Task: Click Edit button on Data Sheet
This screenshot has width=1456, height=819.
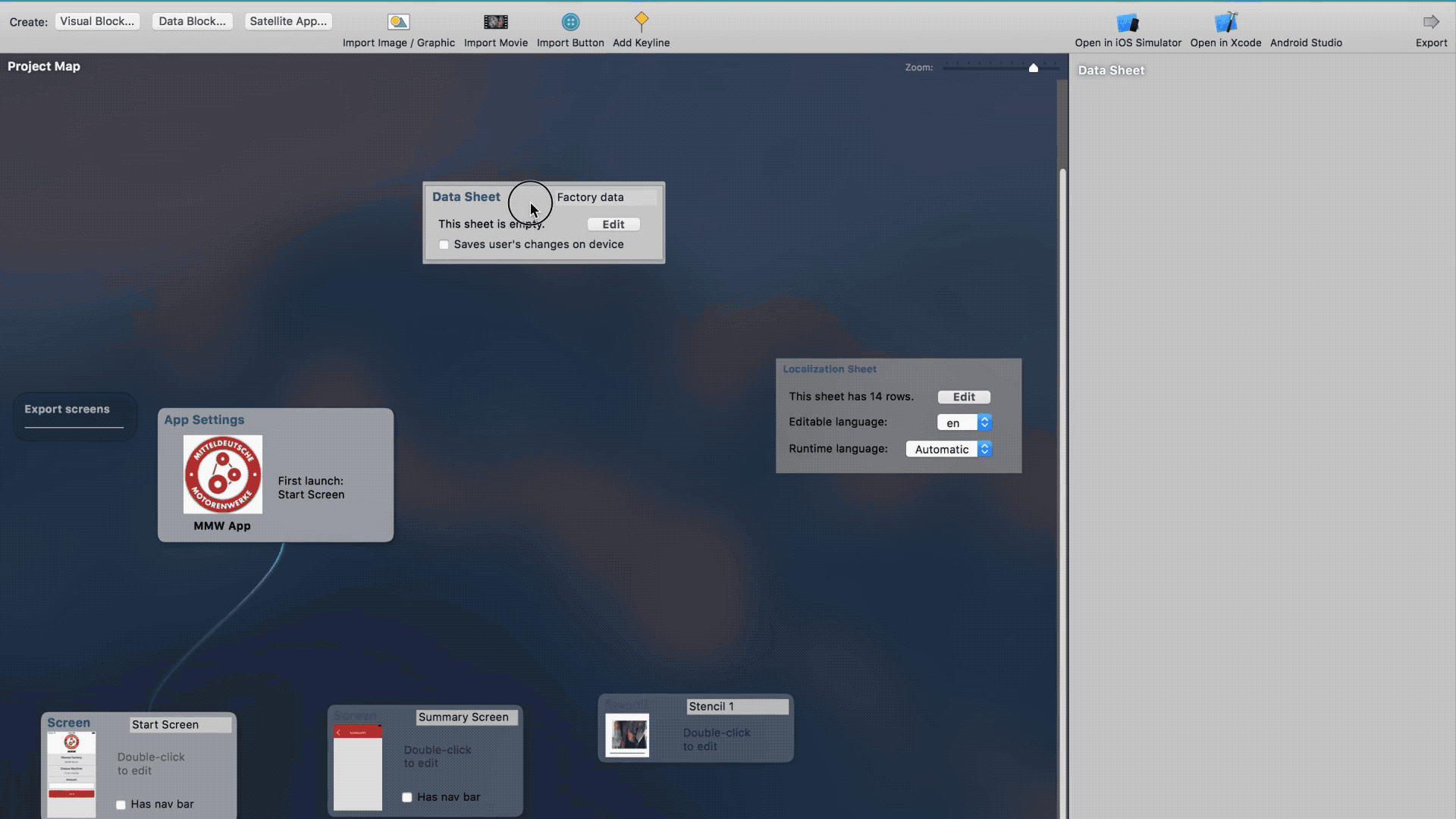Action: 613,223
